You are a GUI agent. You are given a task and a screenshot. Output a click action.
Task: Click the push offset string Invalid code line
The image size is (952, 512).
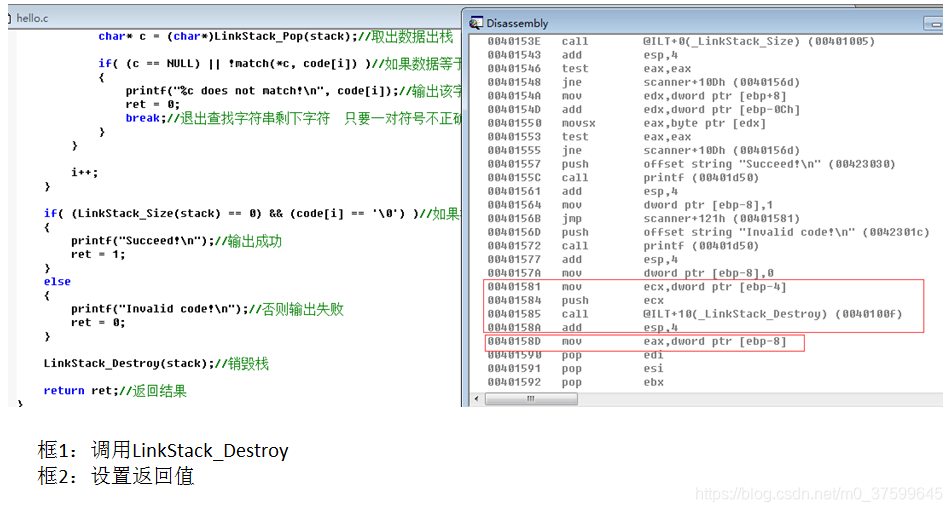click(x=708, y=233)
